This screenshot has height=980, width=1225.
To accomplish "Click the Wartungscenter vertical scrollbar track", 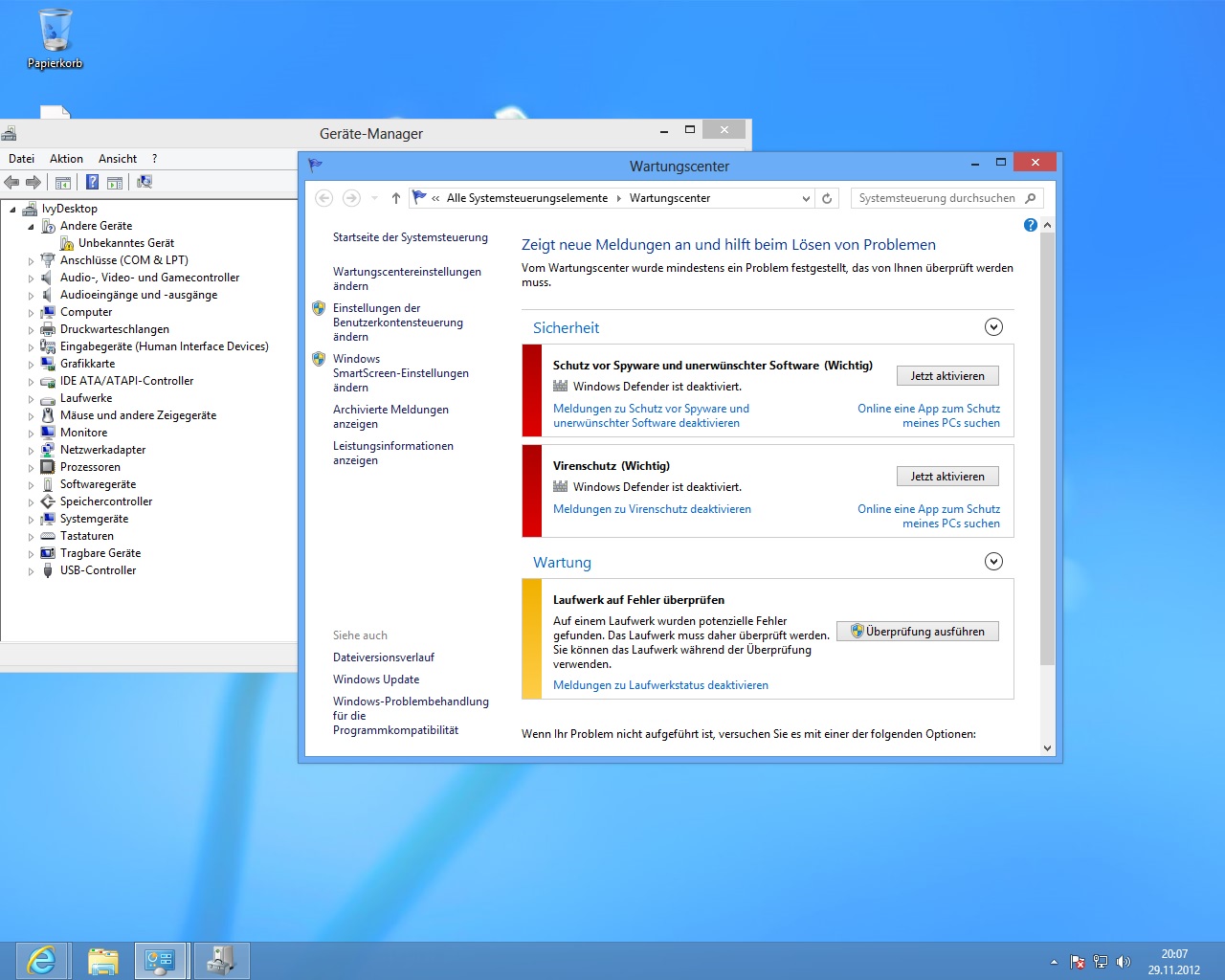I will coord(1047,703).
